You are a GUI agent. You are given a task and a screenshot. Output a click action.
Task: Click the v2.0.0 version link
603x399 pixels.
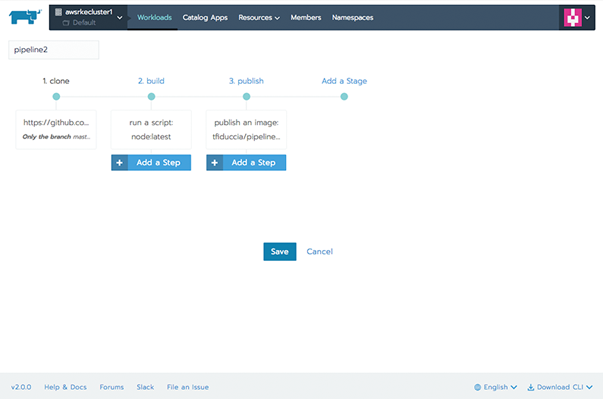[21, 387]
